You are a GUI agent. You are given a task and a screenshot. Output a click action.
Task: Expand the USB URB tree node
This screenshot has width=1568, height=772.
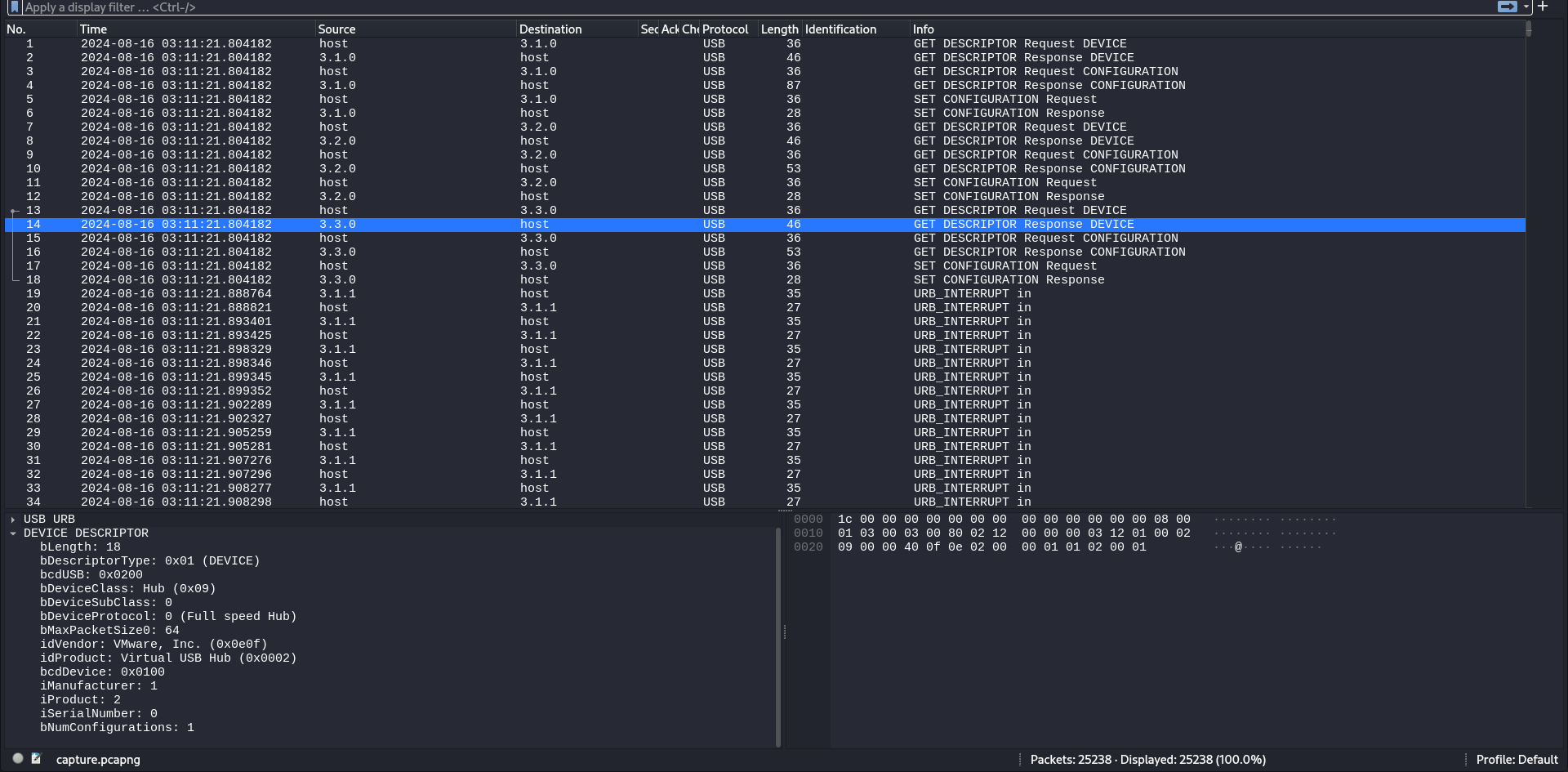coord(13,520)
